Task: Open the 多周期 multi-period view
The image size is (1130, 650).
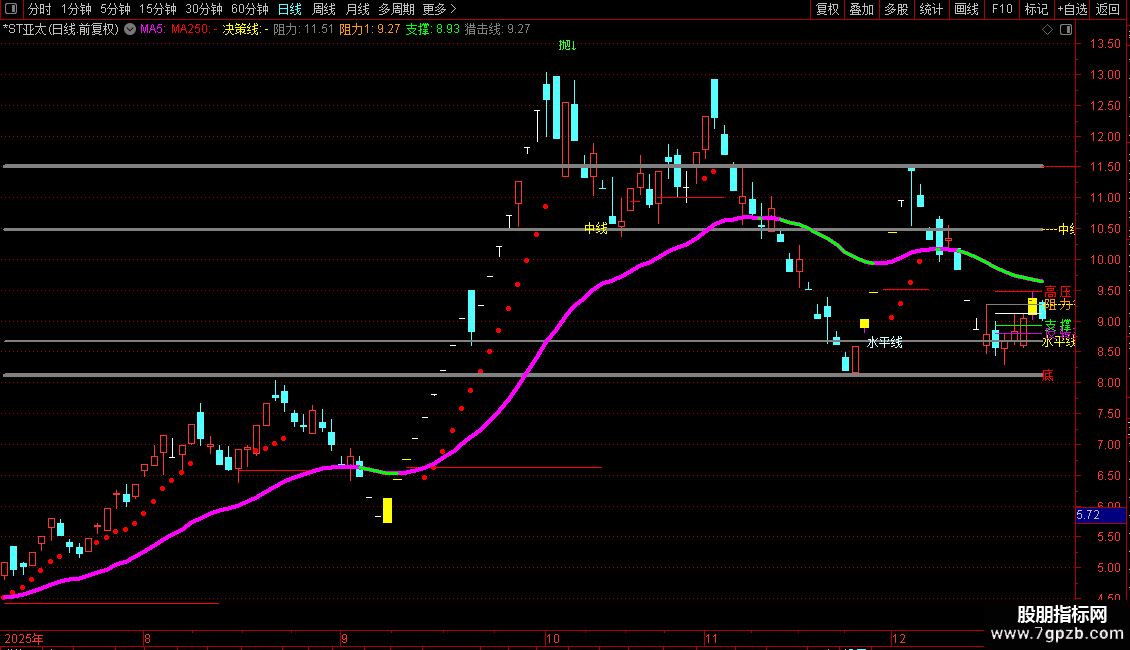Action: 396,9
